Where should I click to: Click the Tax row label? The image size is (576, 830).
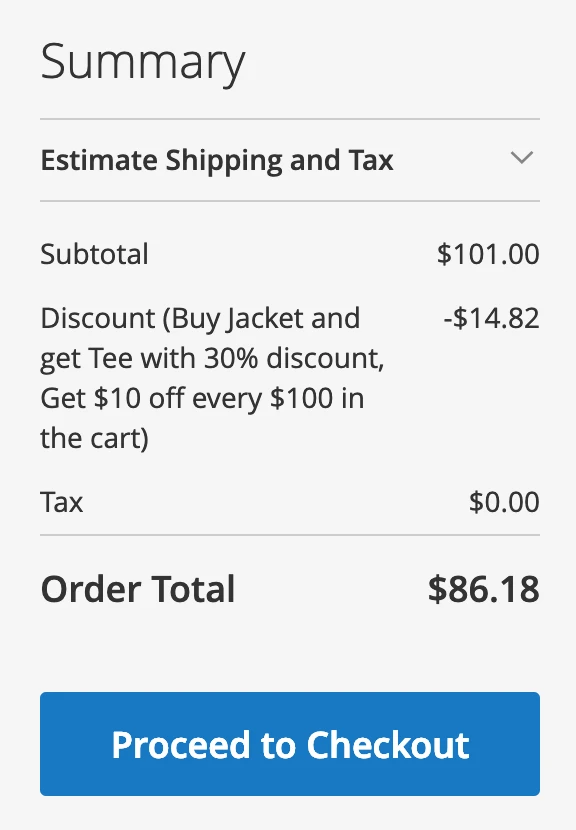(62, 502)
